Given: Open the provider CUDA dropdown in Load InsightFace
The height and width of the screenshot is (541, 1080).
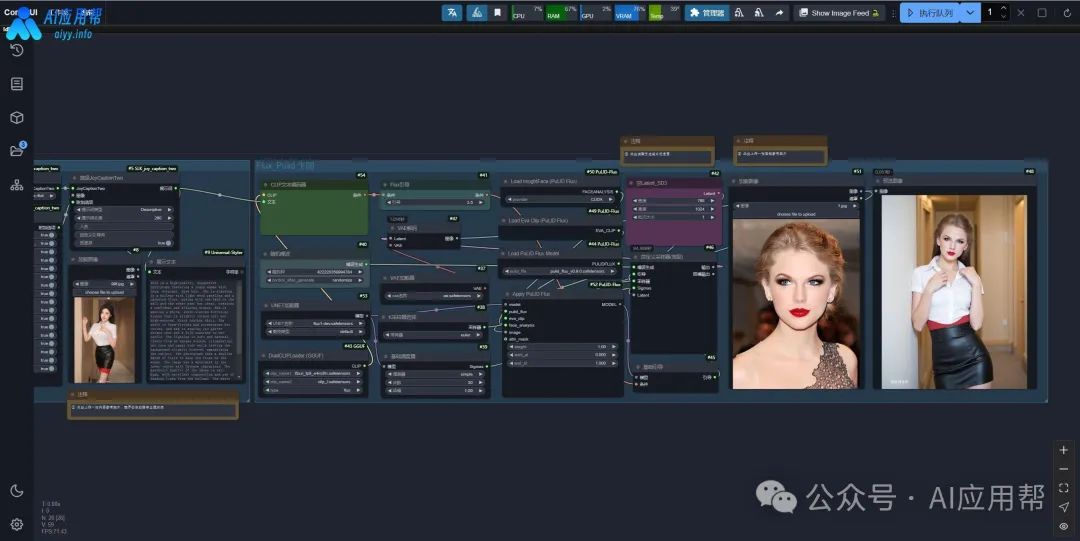Looking at the screenshot, I should pyautogui.click(x=562, y=199).
